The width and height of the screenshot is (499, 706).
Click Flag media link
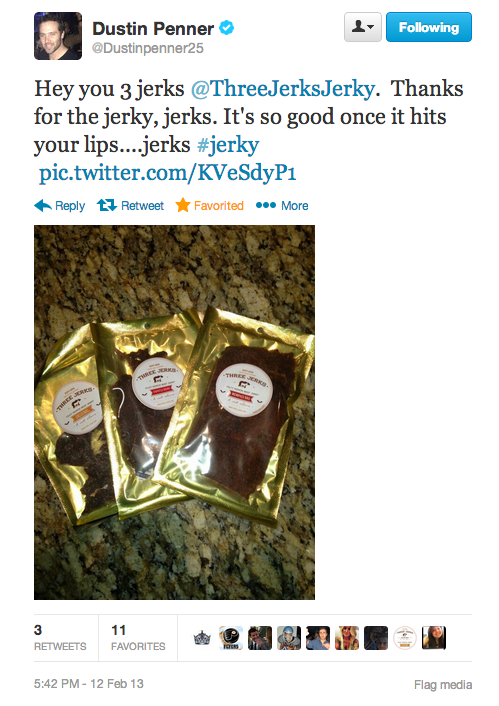pos(443,685)
